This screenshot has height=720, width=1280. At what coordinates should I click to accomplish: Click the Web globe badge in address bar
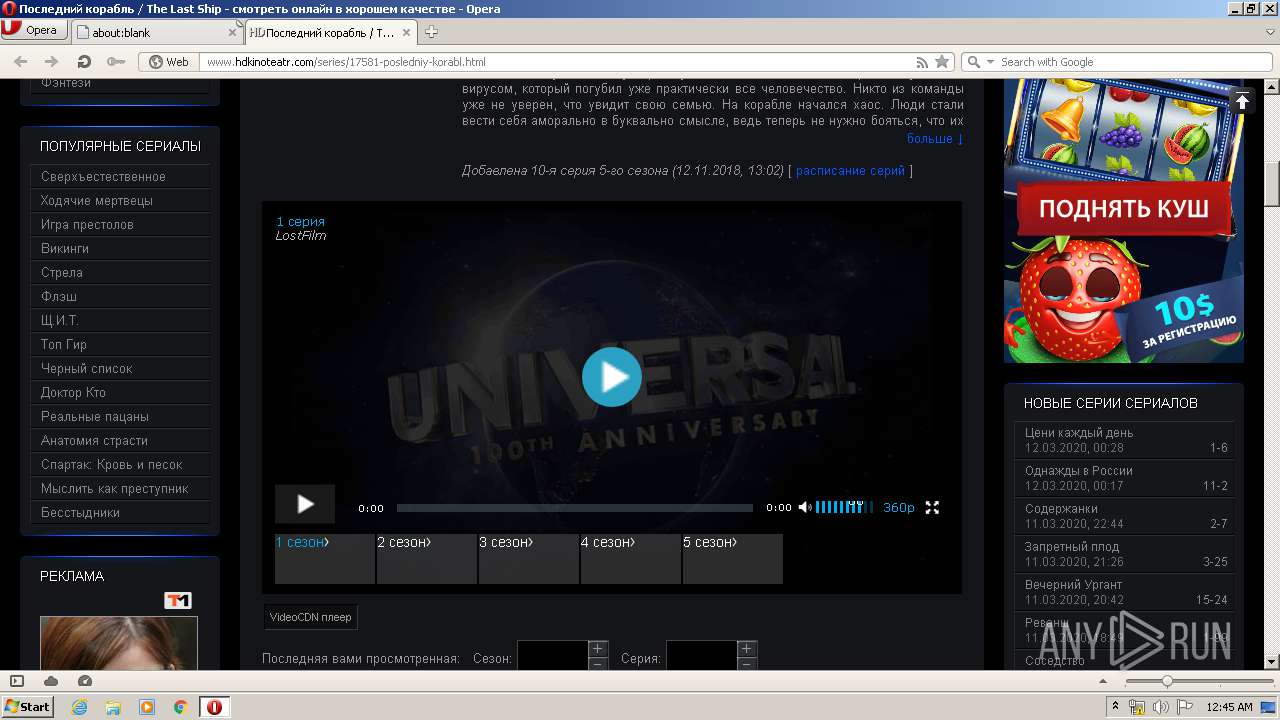point(169,62)
